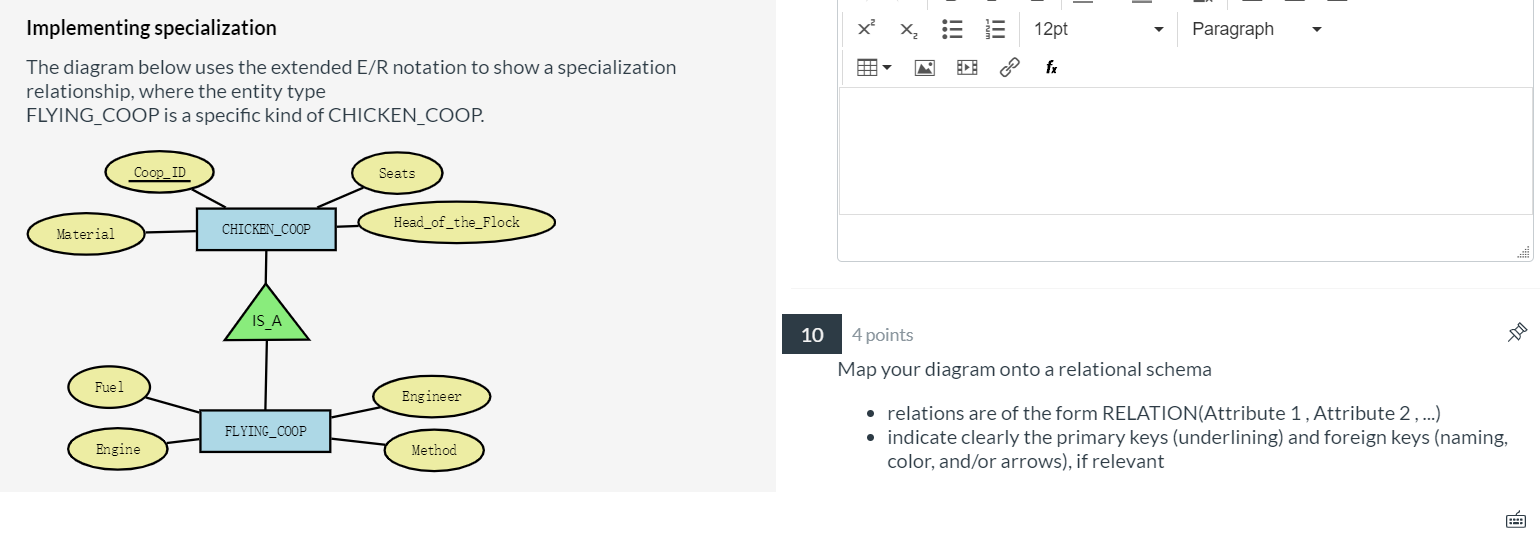The image size is (1540, 538).
Task: Open the math equation editor
Action: coord(1052,67)
